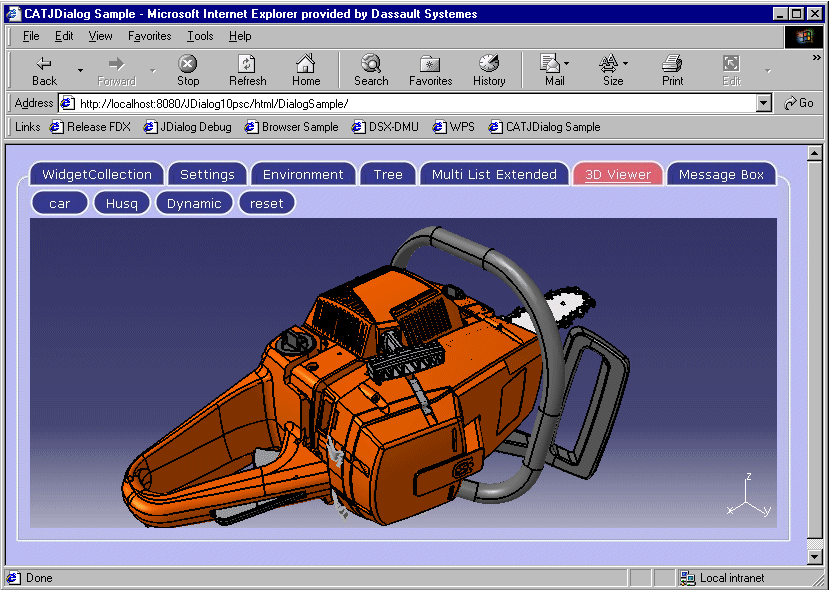829x590 pixels.
Task: Load the Husq model button
Action: click(x=122, y=204)
